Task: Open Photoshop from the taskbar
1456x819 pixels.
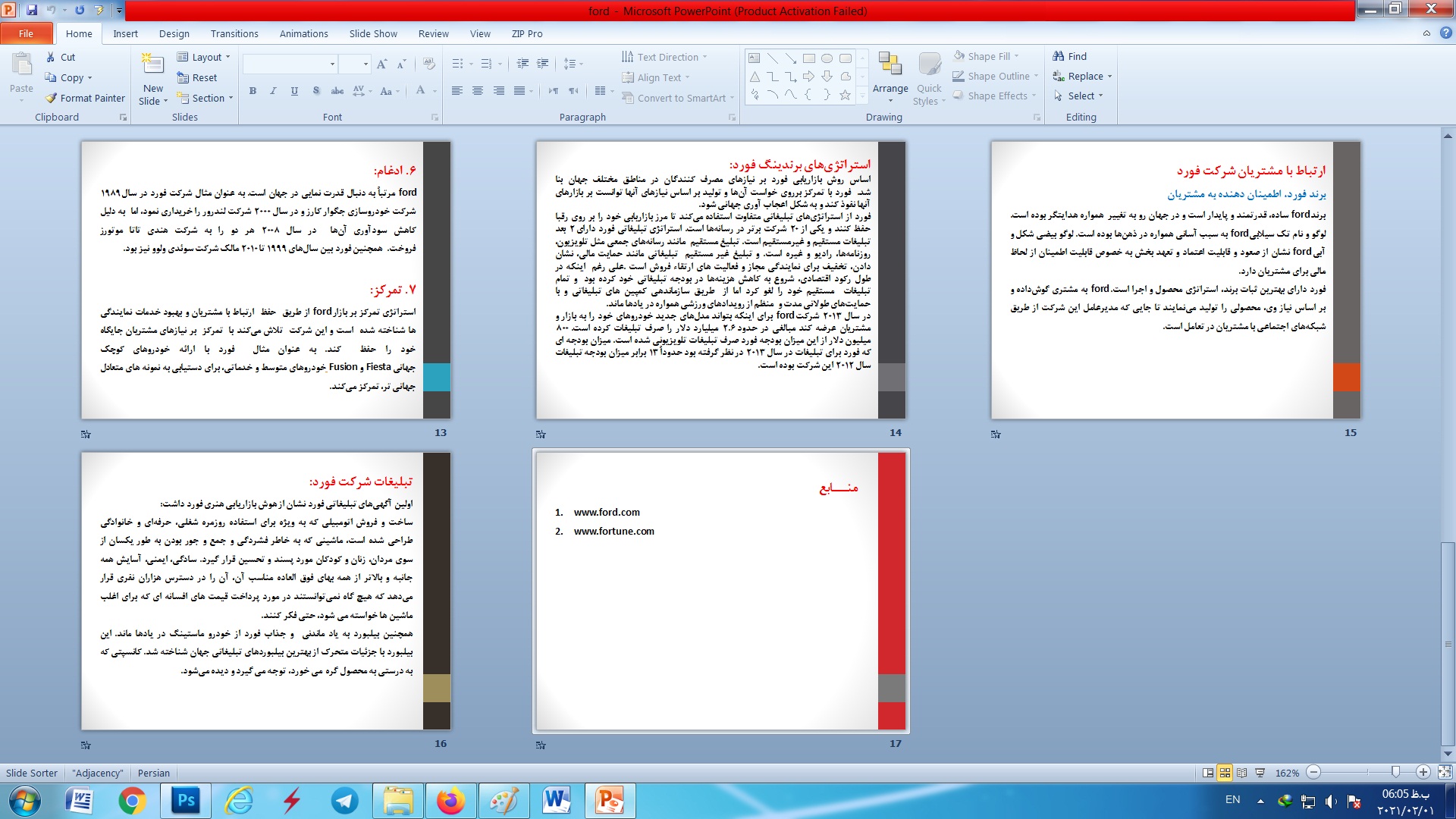Action: [x=186, y=801]
